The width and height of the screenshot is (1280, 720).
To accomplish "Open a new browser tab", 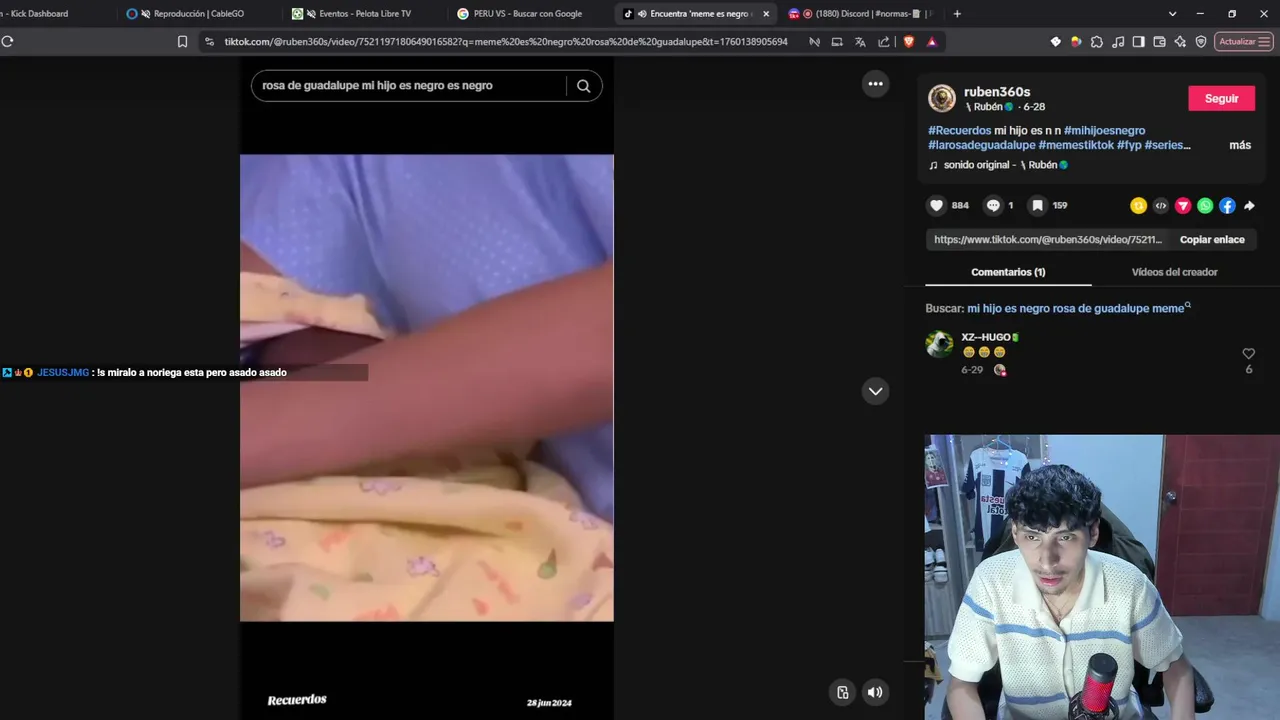I will click(x=957, y=14).
